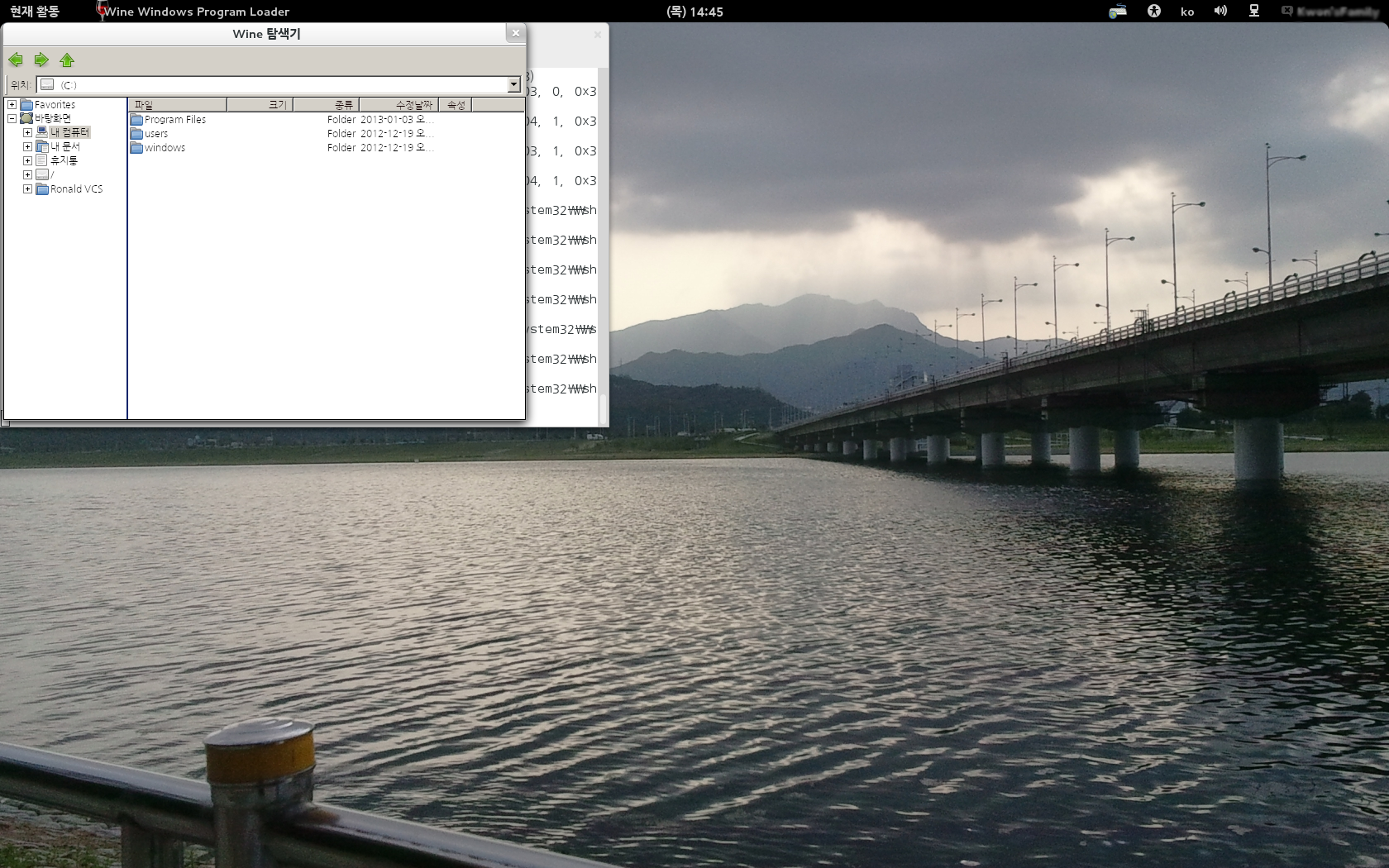The width and height of the screenshot is (1389, 868).
Task: Expand the 내 문서 tree node
Action: pyautogui.click(x=27, y=146)
